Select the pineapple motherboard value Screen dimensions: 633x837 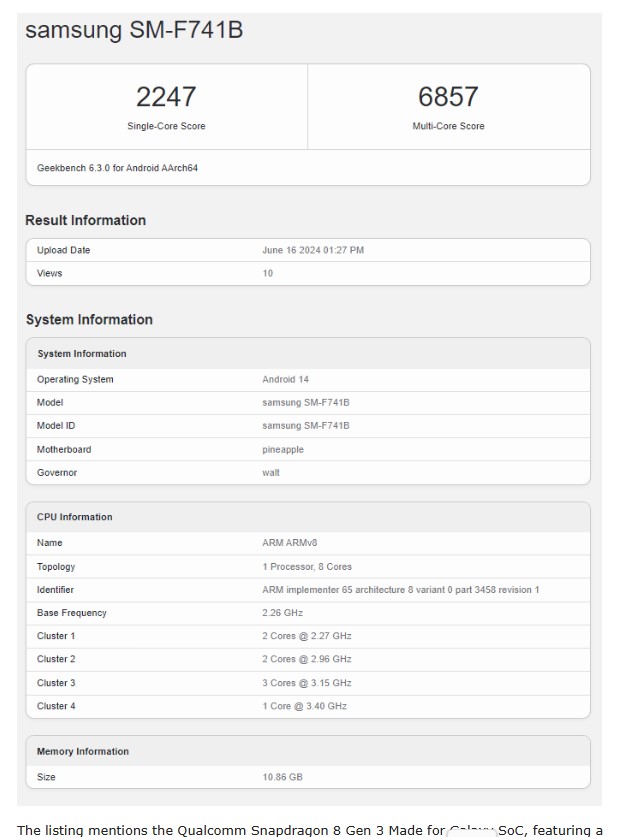click(283, 449)
